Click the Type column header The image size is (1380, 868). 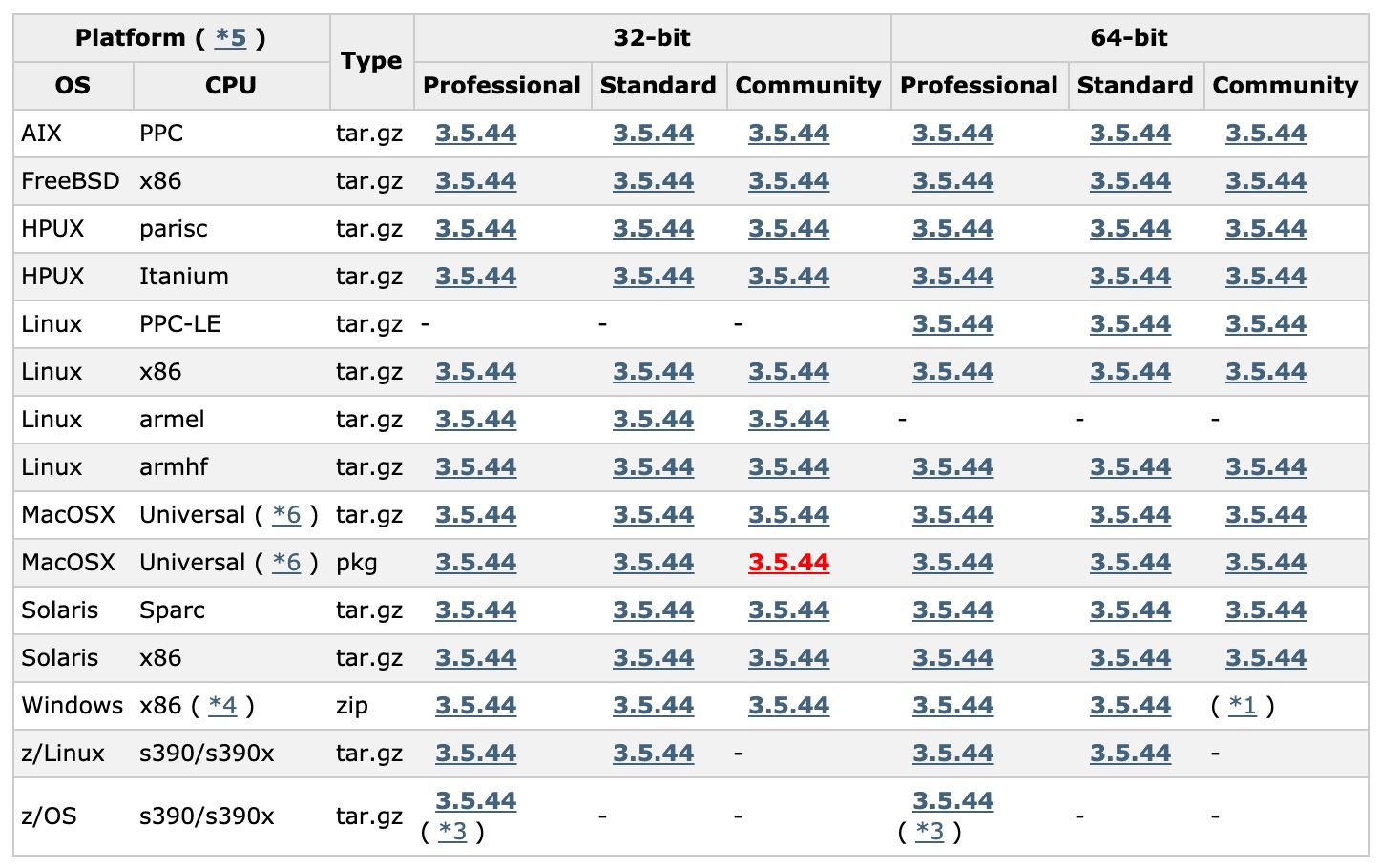(x=371, y=62)
